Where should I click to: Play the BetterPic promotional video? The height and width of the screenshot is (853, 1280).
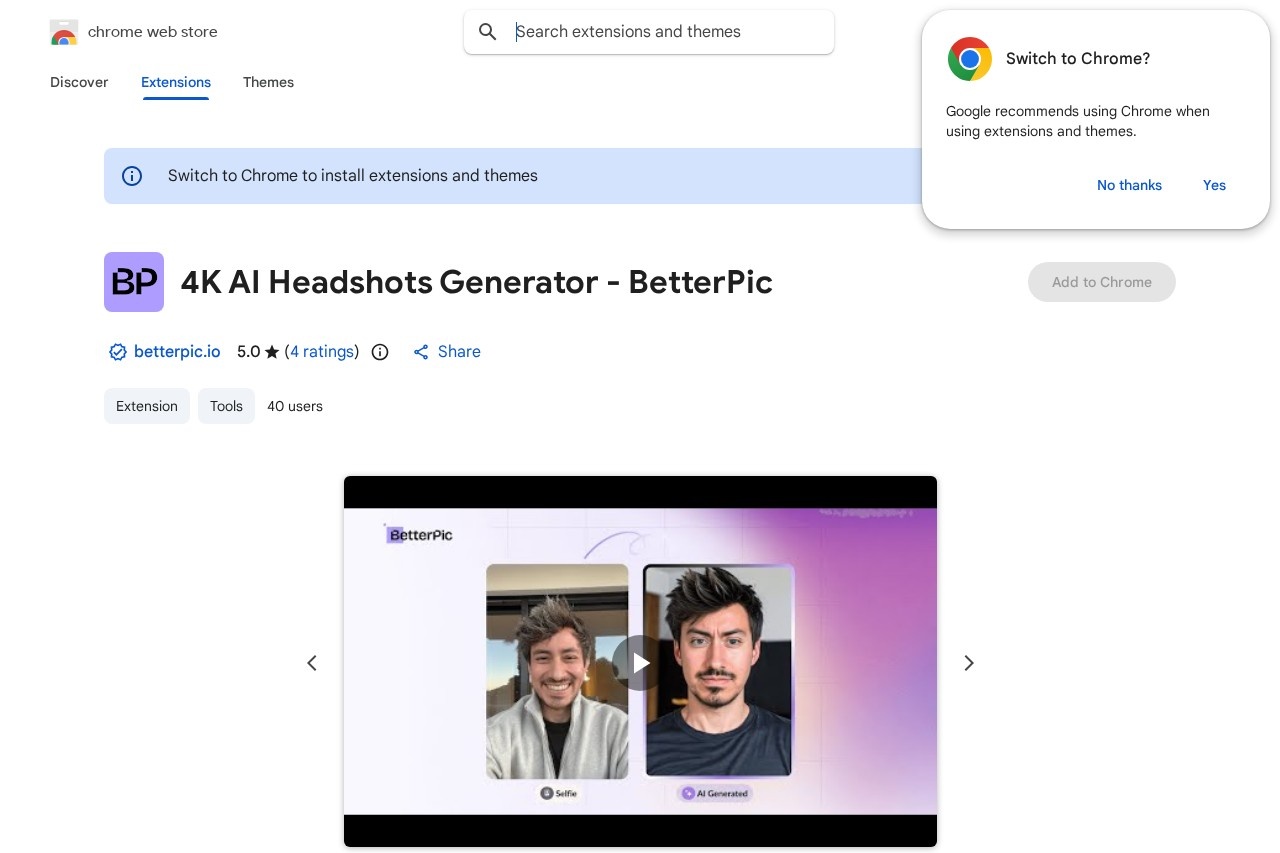[x=640, y=663]
